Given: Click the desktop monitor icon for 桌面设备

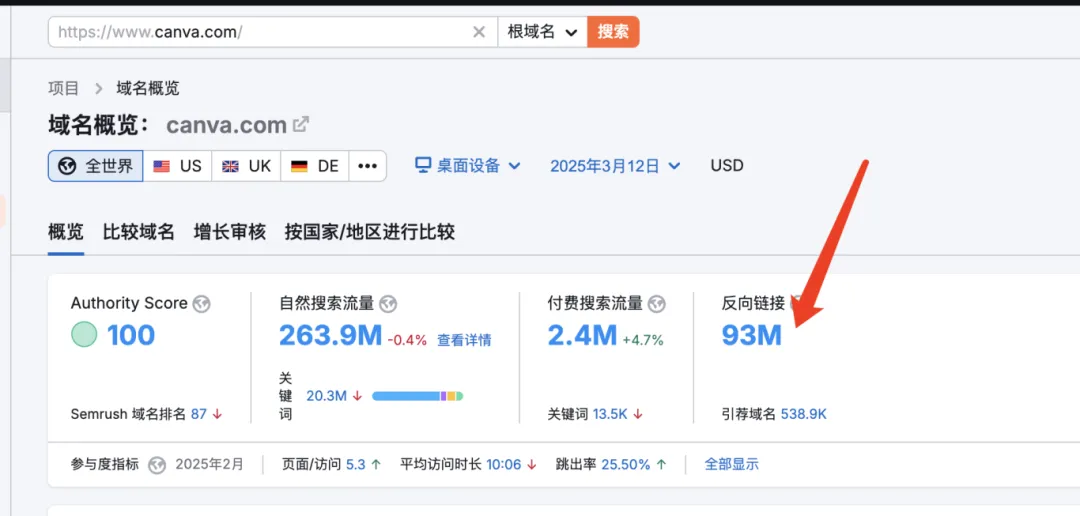Looking at the screenshot, I should pyautogui.click(x=423, y=165).
